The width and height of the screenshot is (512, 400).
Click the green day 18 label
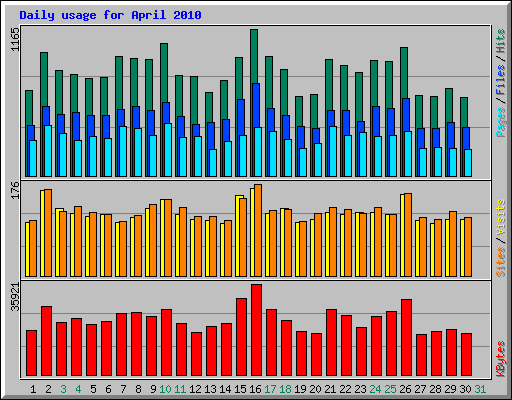[285, 389]
